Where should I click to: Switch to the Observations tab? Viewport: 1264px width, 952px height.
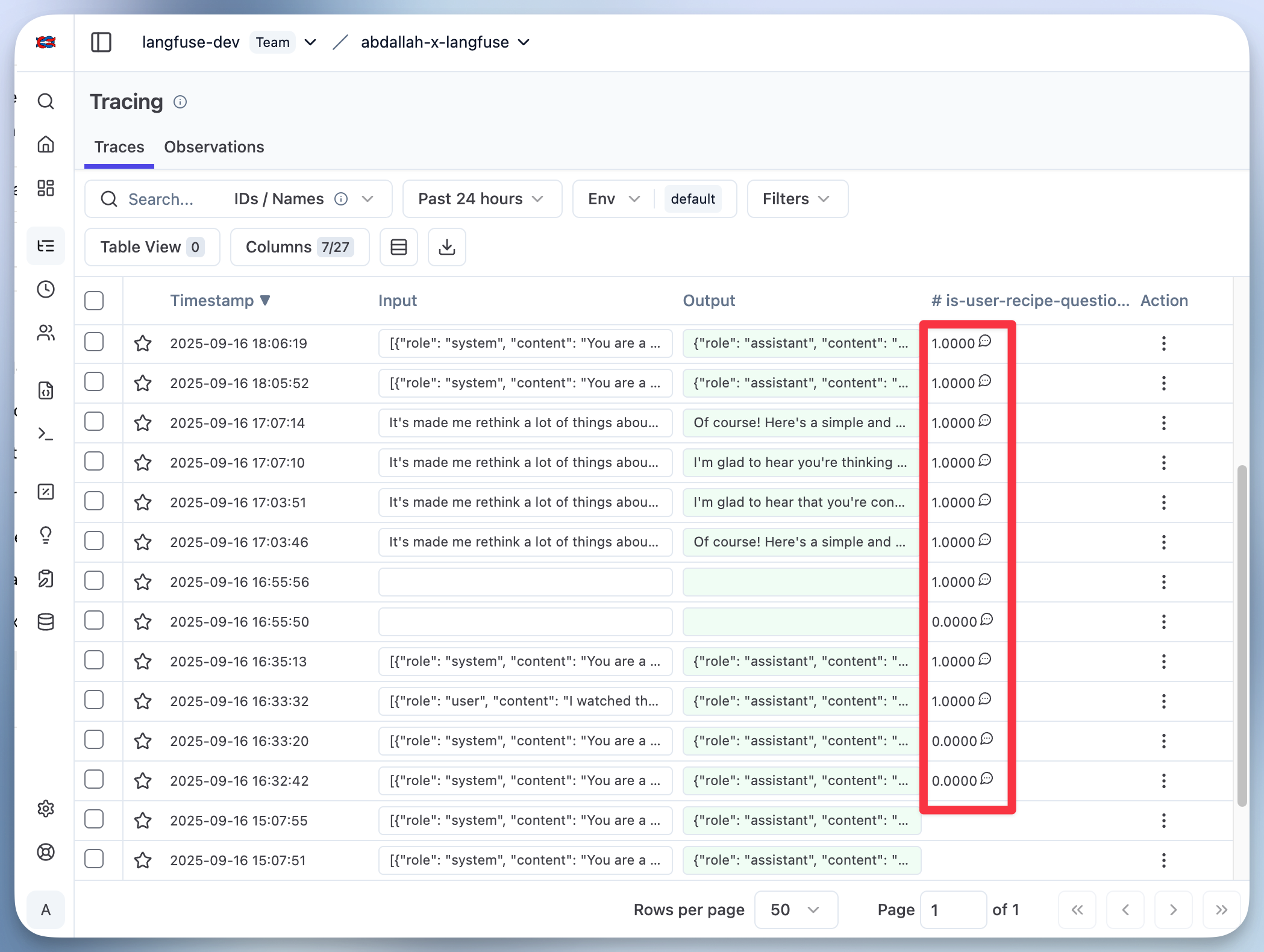(x=214, y=147)
